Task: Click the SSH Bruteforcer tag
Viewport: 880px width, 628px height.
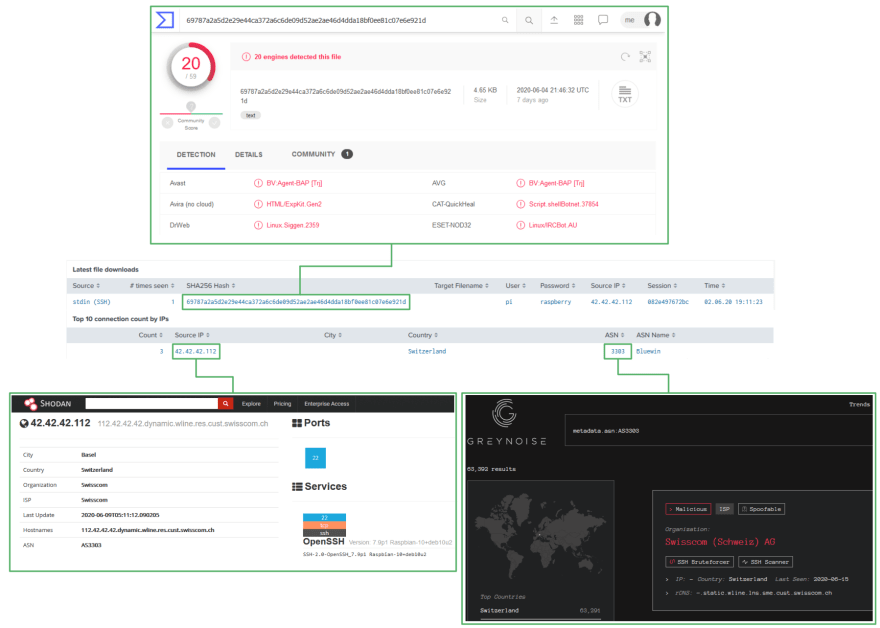Action: click(x=699, y=562)
